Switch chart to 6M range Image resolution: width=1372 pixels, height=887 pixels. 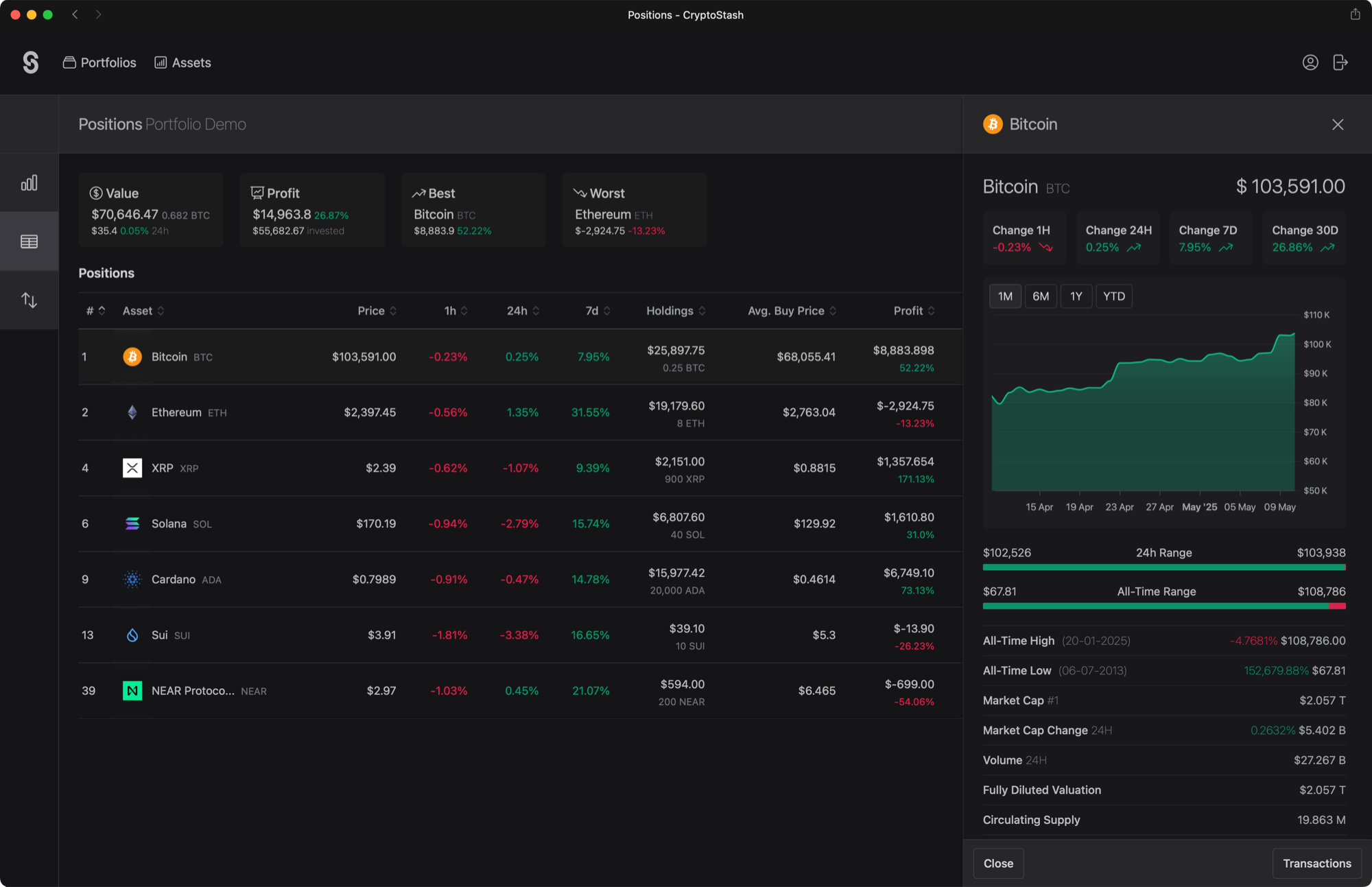click(x=1040, y=296)
